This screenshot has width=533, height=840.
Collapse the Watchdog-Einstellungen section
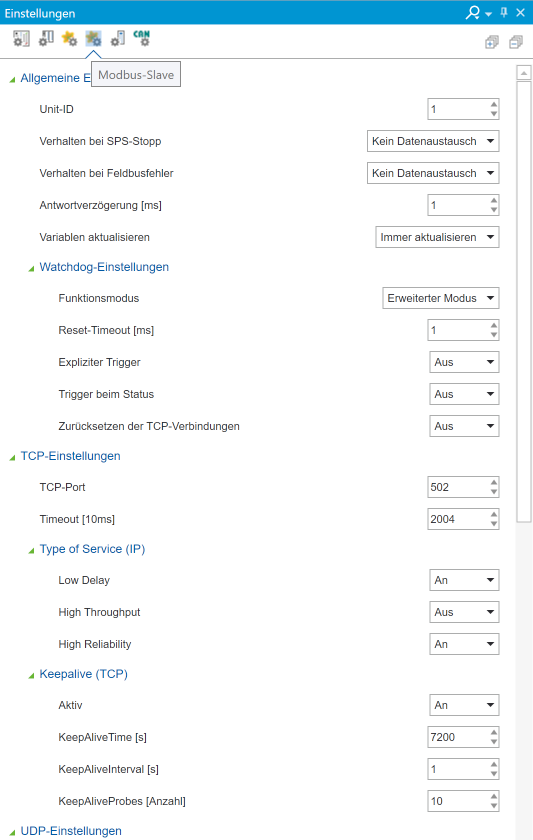point(31,268)
